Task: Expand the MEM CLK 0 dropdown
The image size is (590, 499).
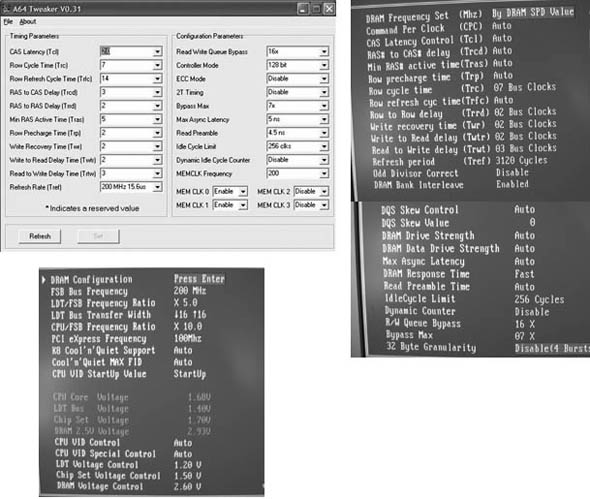Action: point(243,192)
